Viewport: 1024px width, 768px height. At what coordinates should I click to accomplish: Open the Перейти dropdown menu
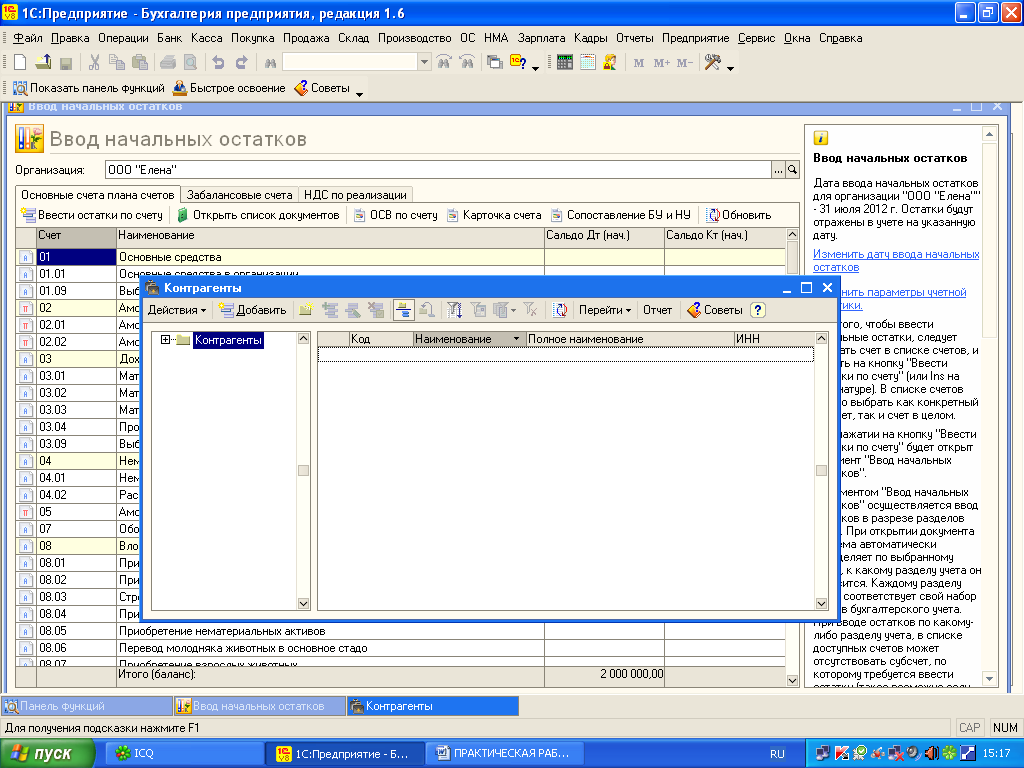pyautogui.click(x=605, y=310)
